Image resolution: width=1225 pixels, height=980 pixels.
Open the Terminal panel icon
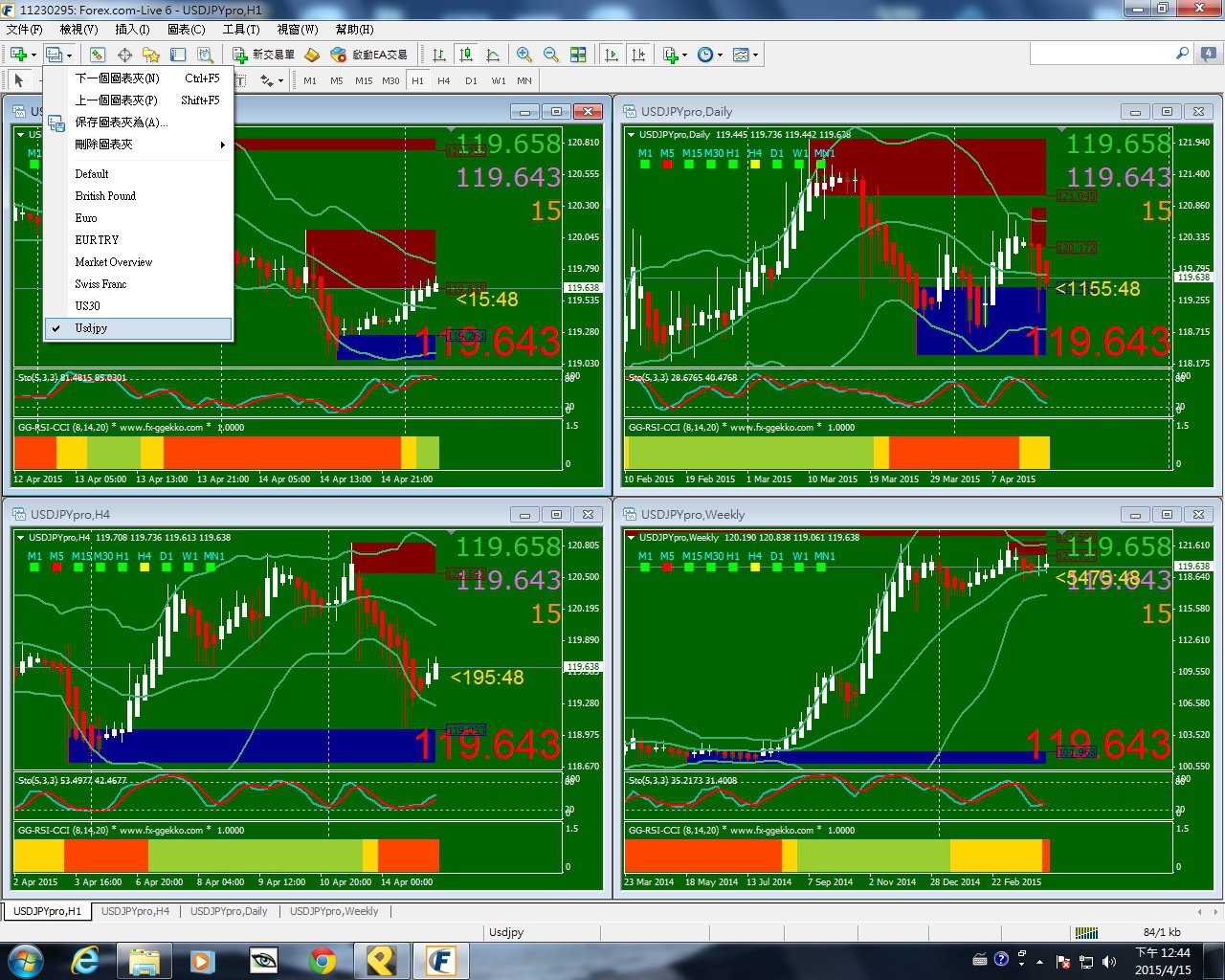click(x=178, y=55)
